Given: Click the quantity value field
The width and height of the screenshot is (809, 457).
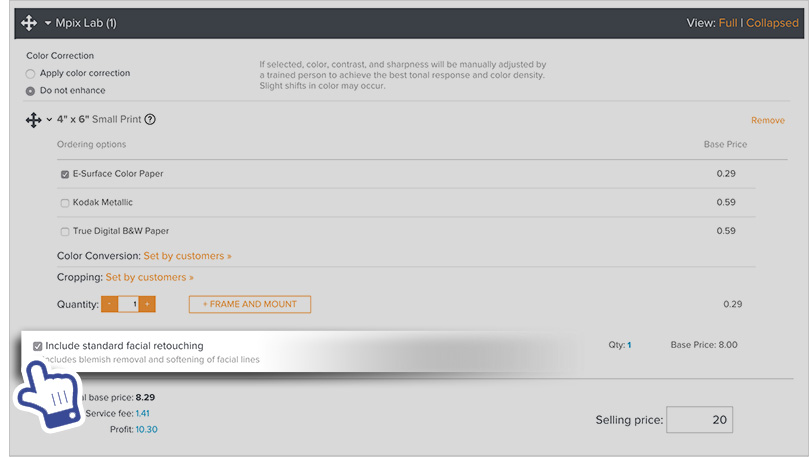Looking at the screenshot, I should [128, 304].
